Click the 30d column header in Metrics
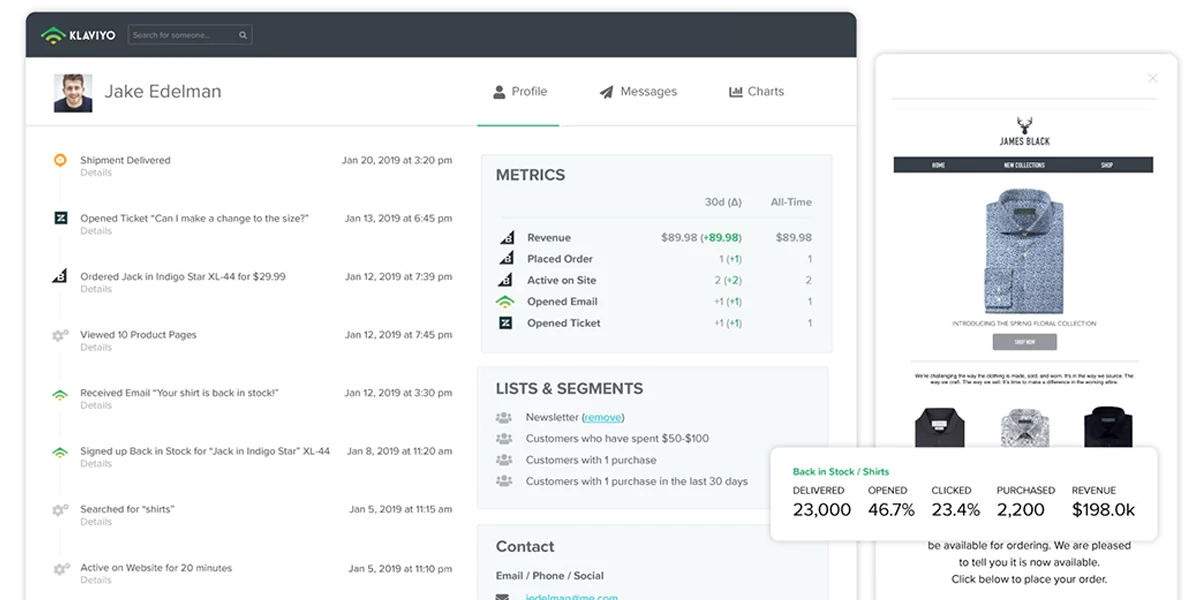Screen dimensions: 1200x600 point(723,202)
